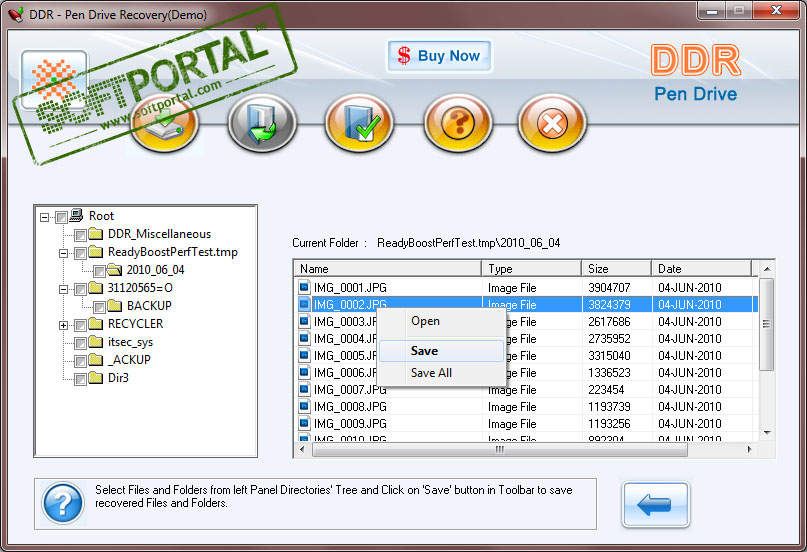Check the ReadyBoostPerfTest.tmp checkbox
Screen dimensions: 807x552
coord(80,254)
